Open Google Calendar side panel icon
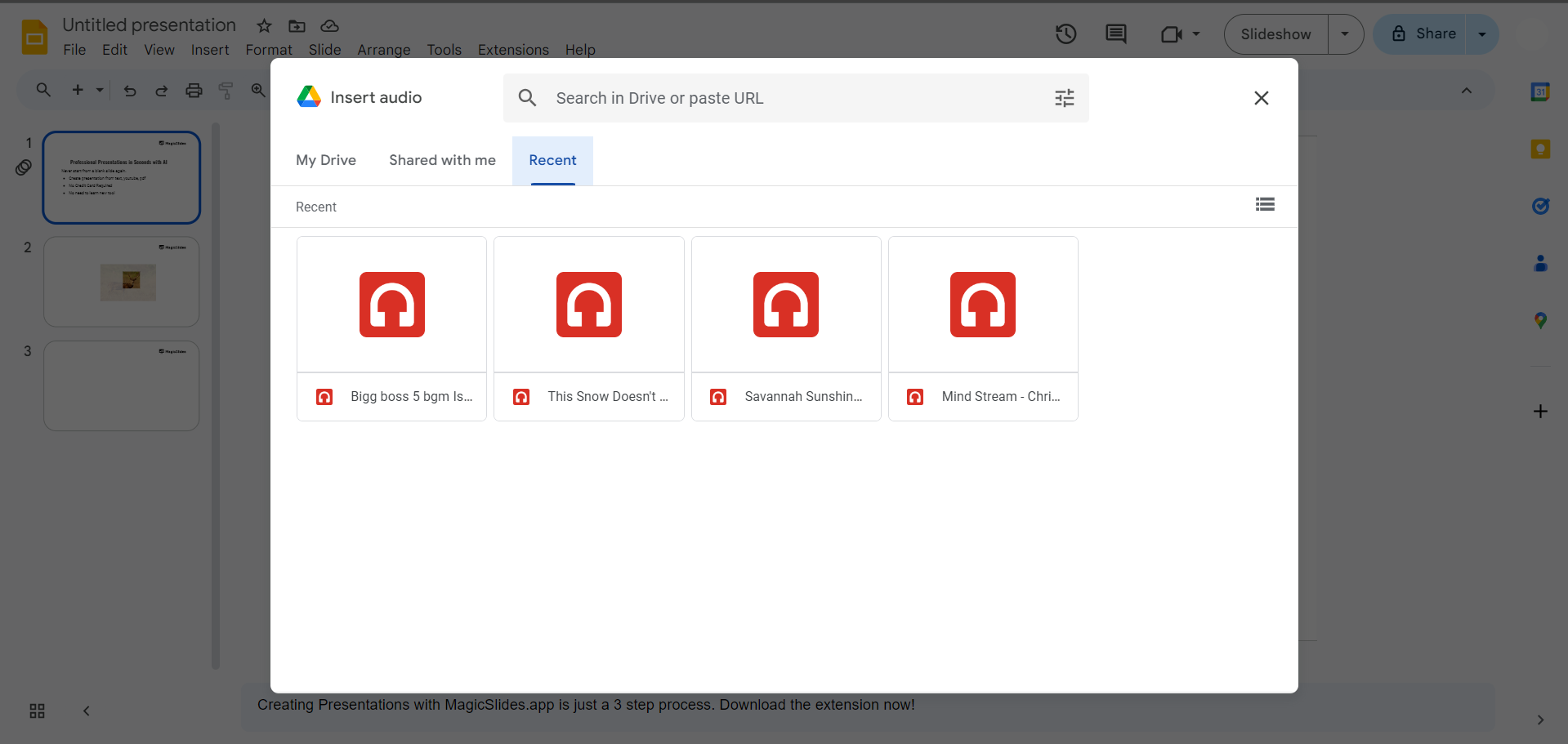The height and width of the screenshot is (744, 1568). pos(1540,92)
